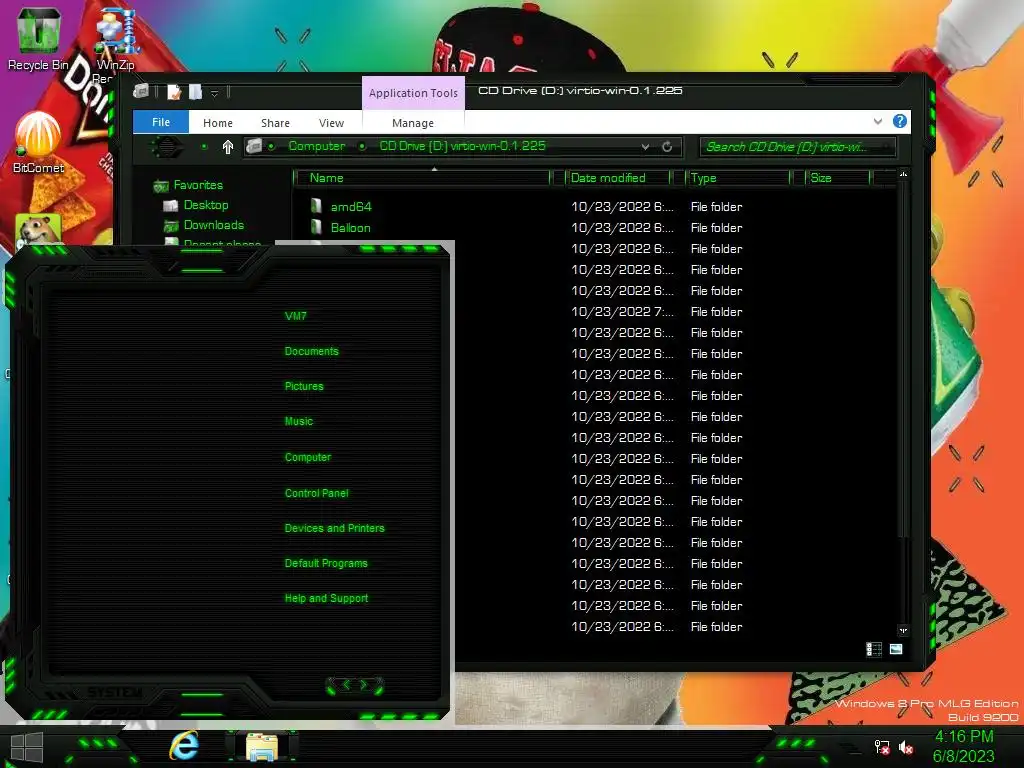Image resolution: width=1024 pixels, height=768 pixels.
Task: Open the File ribbon tab
Action: (161, 122)
